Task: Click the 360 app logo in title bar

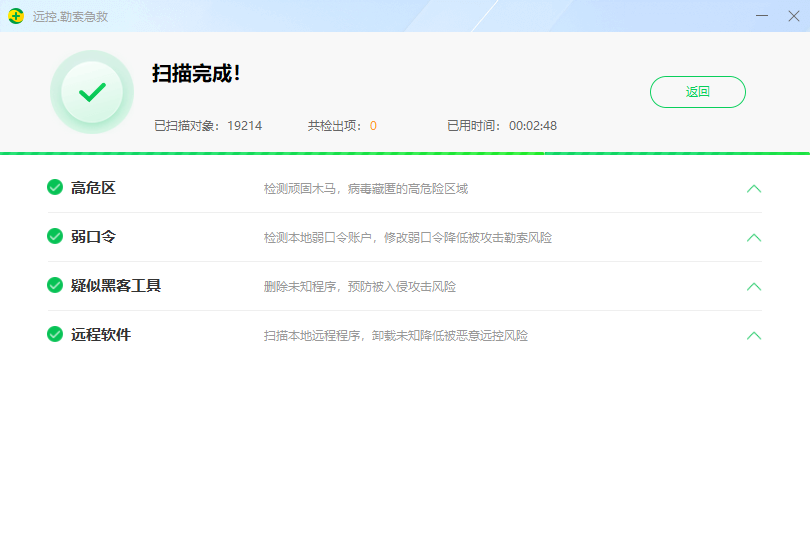Action: [16, 16]
